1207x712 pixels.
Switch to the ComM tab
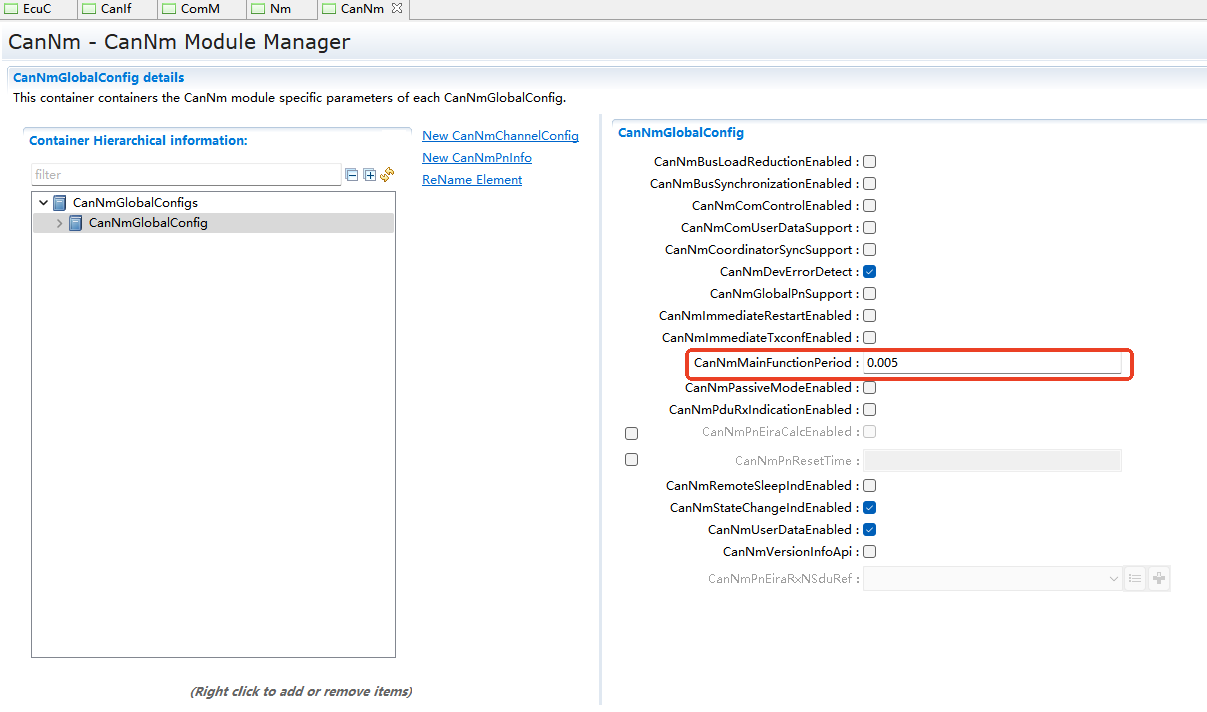coord(200,9)
